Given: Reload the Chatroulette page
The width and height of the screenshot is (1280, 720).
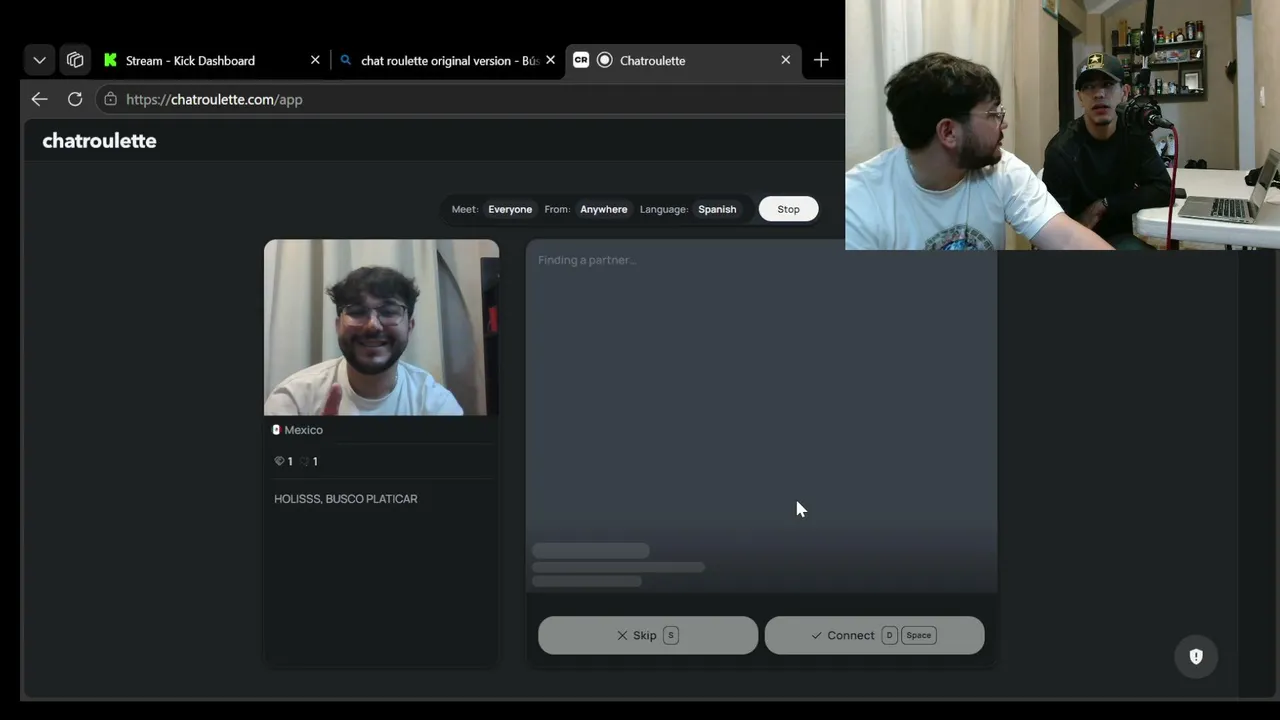Looking at the screenshot, I should (x=75, y=99).
